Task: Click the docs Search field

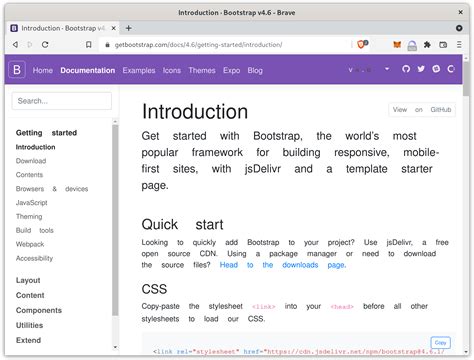Action: (x=62, y=101)
